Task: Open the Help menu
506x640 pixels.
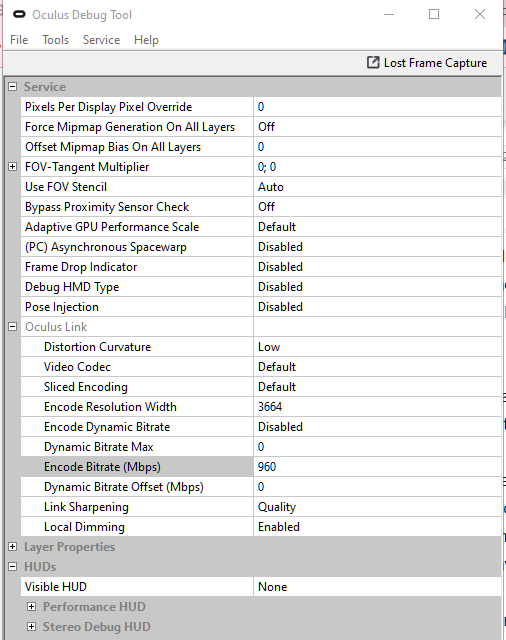Action: click(146, 40)
